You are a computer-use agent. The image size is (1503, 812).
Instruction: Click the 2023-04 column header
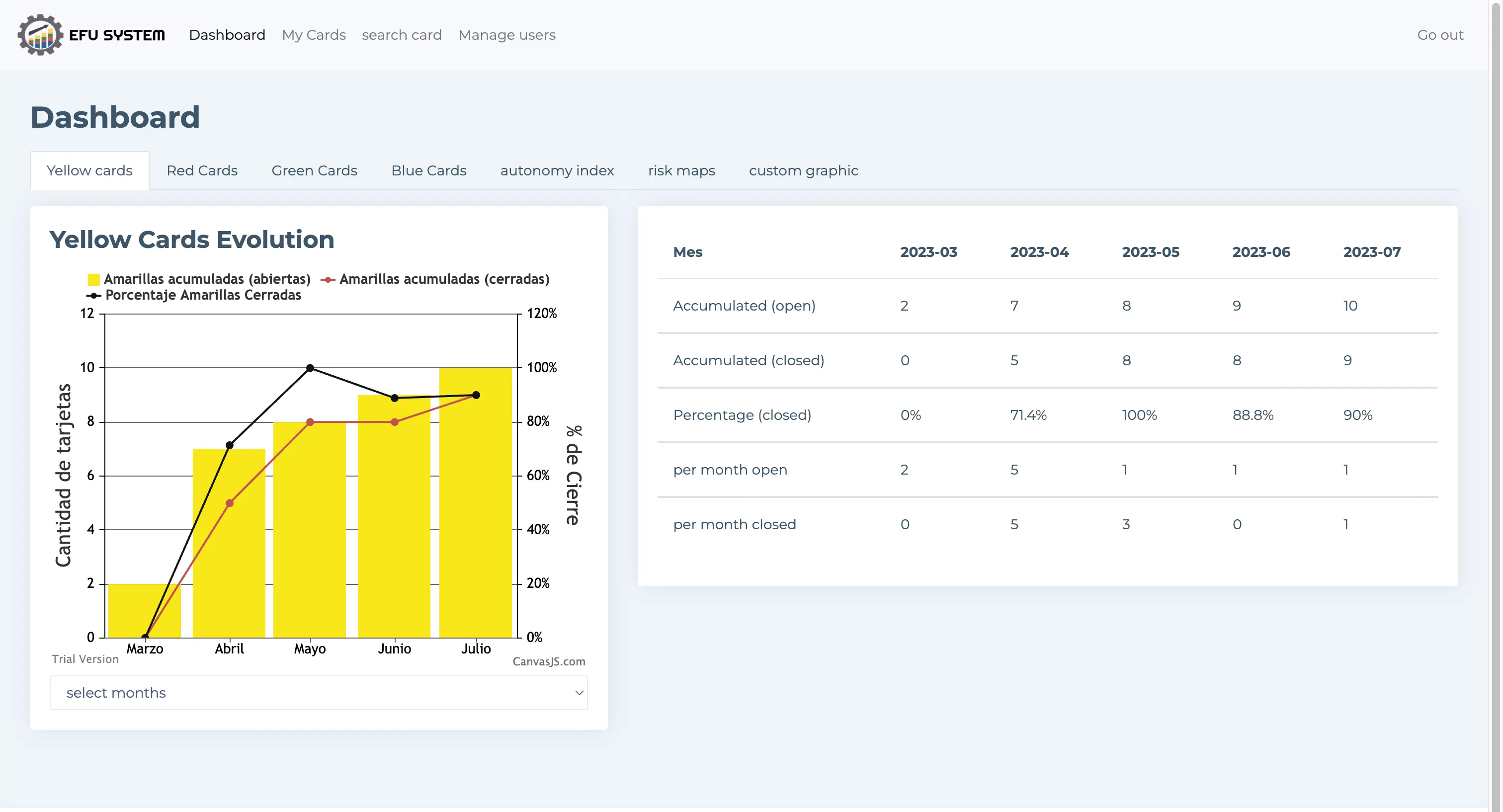coord(1039,252)
